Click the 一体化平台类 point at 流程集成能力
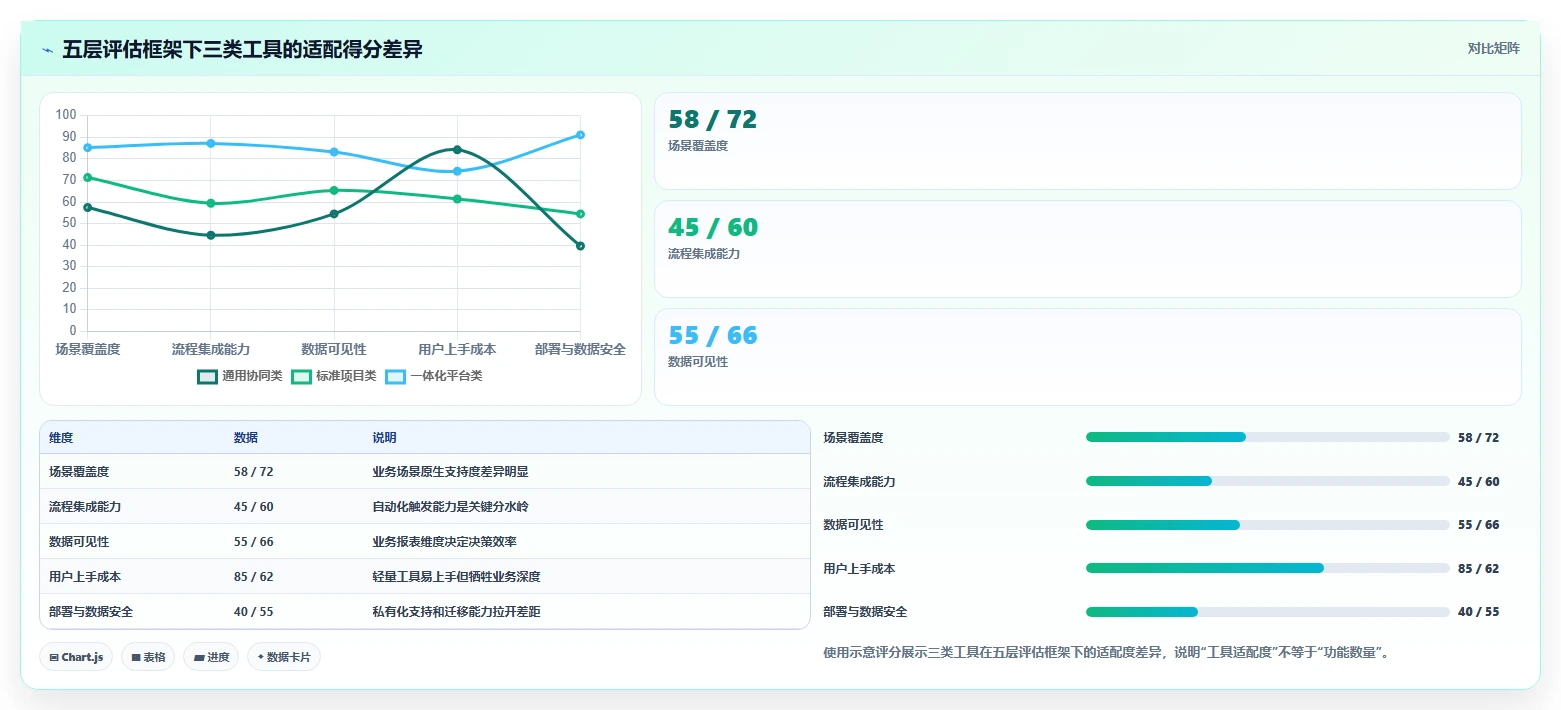The height and width of the screenshot is (710, 1561). [211, 143]
